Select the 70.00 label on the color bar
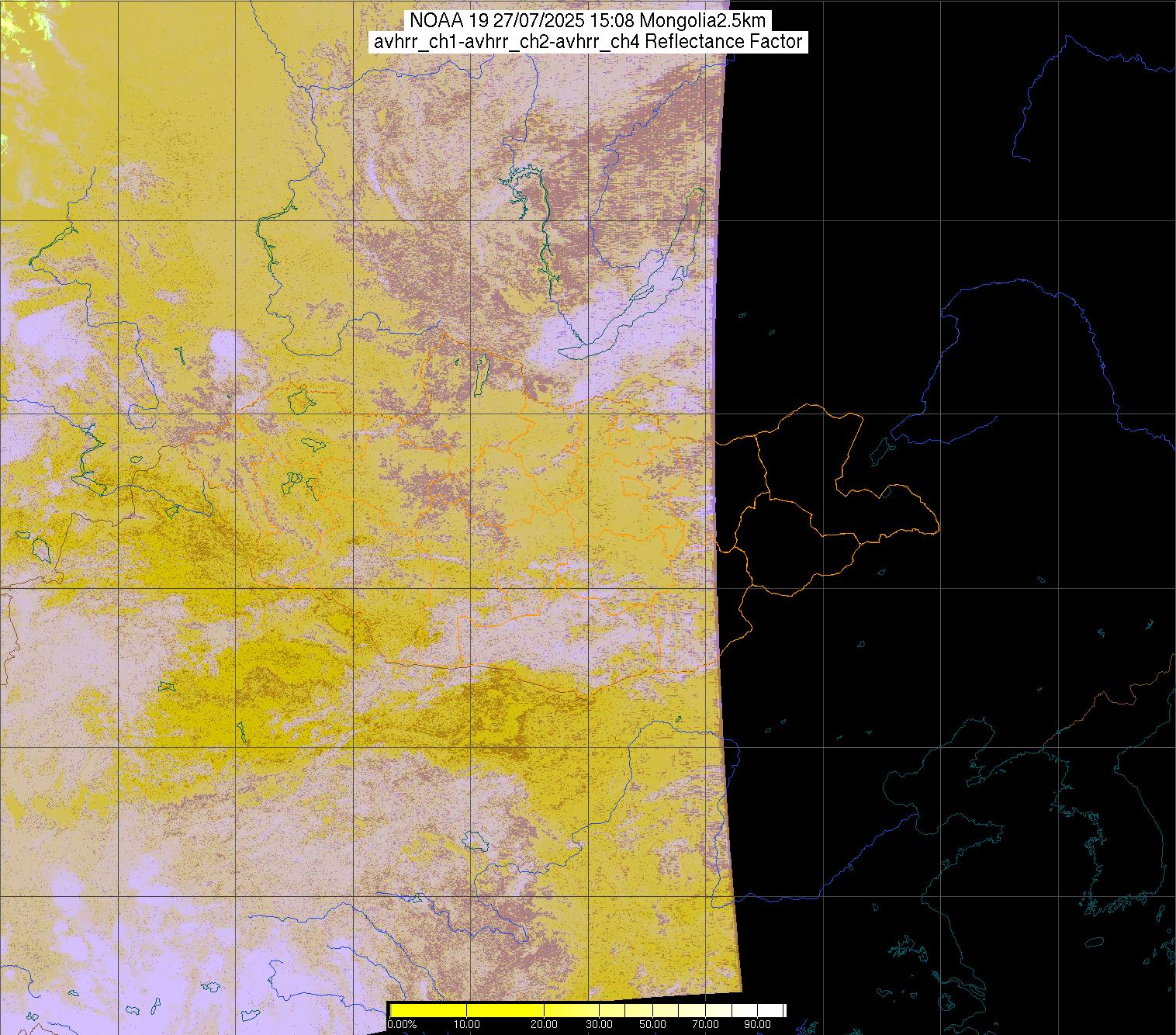This screenshot has width=1176, height=1035. 706,1025
